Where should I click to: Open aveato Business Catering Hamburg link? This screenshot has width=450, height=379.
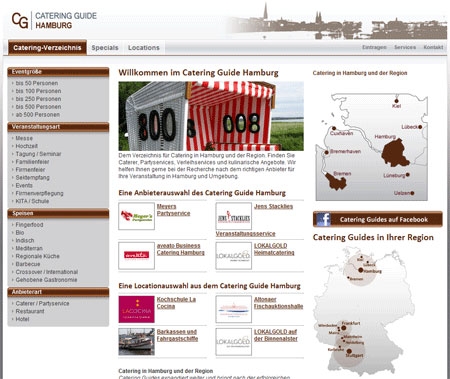pos(180,249)
